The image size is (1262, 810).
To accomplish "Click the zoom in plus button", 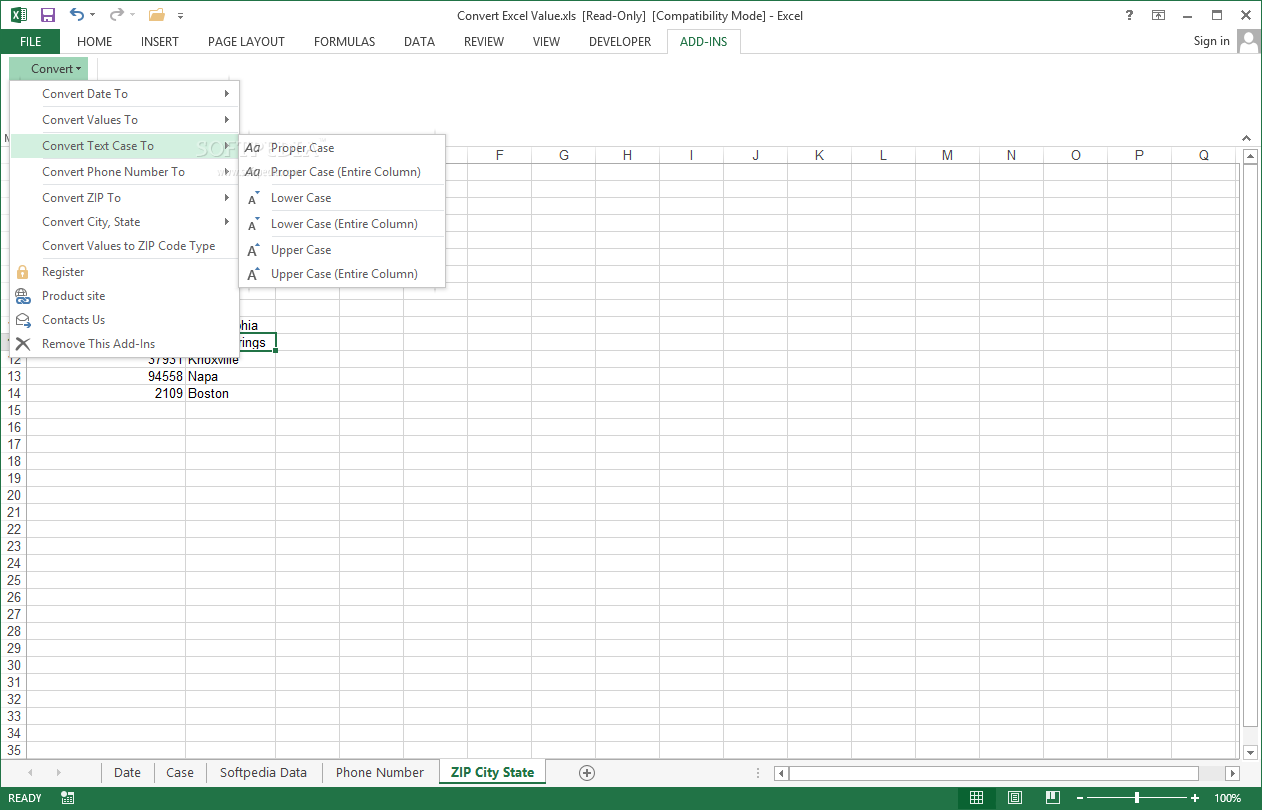I will point(1195,798).
